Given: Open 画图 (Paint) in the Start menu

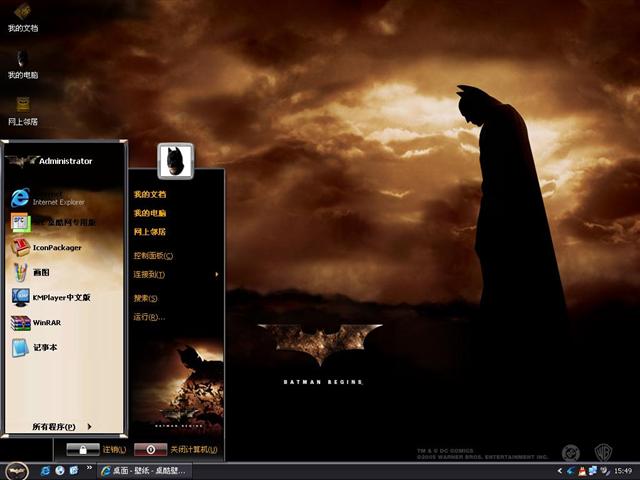Looking at the screenshot, I should pos(40,272).
